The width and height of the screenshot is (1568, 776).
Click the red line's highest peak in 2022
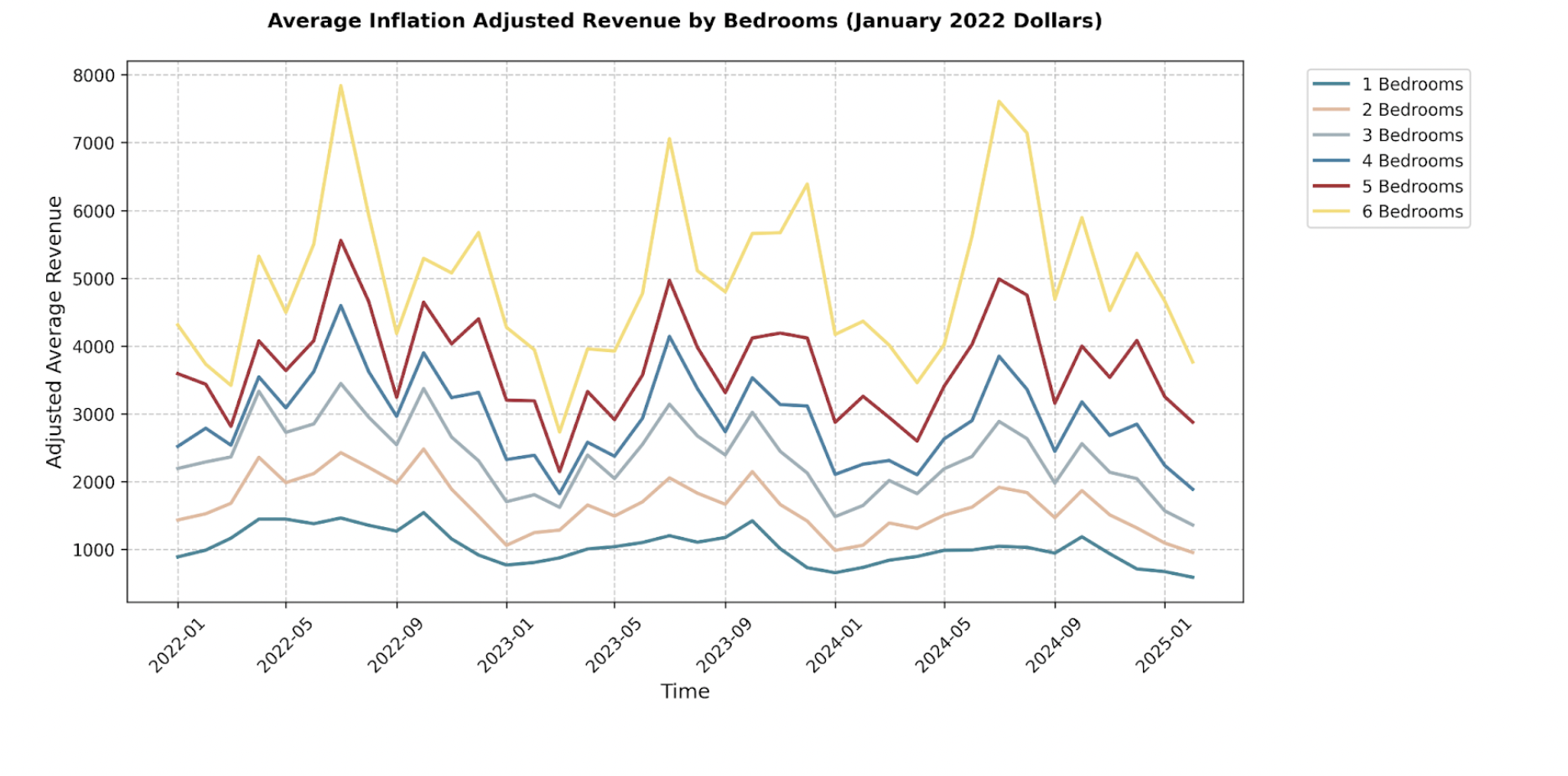(x=340, y=241)
